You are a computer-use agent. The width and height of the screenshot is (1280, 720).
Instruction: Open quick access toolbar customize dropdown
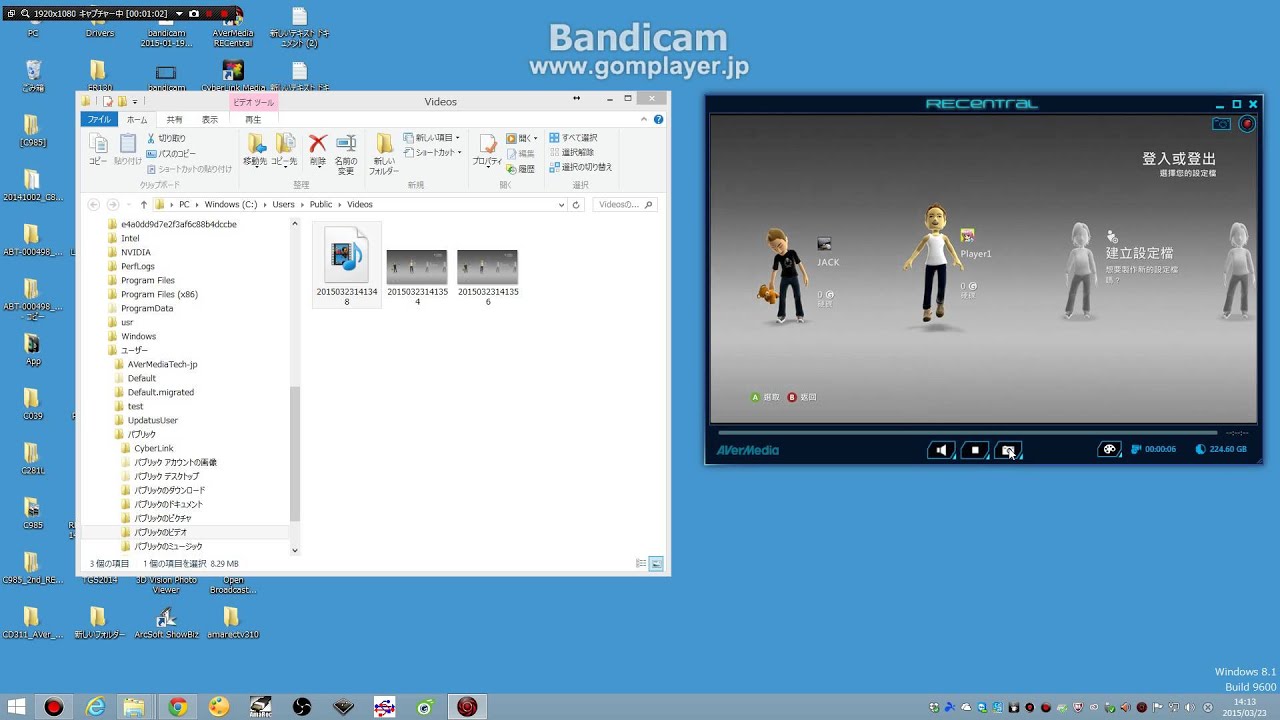134,102
